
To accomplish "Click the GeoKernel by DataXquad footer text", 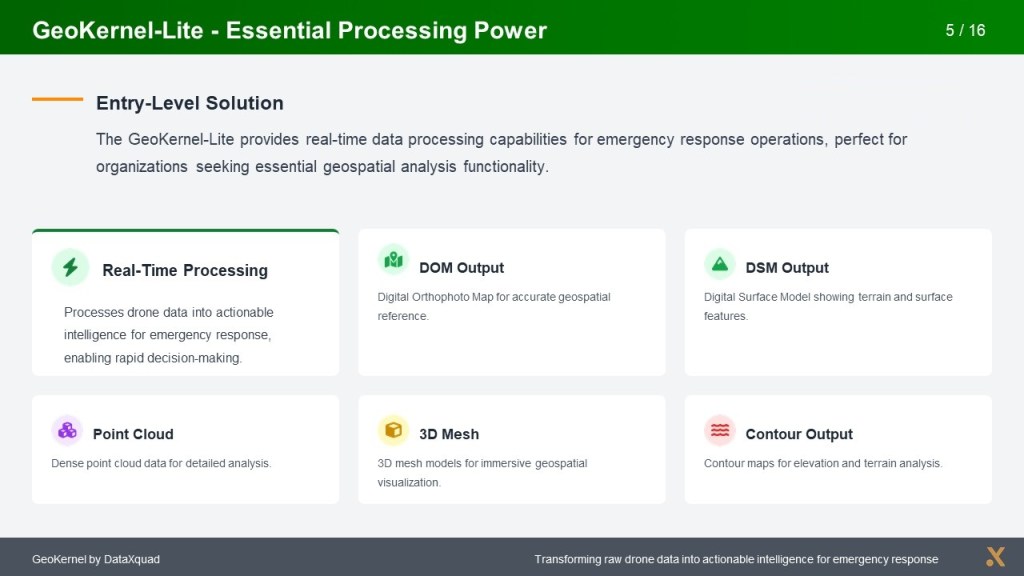I will tap(96, 559).
